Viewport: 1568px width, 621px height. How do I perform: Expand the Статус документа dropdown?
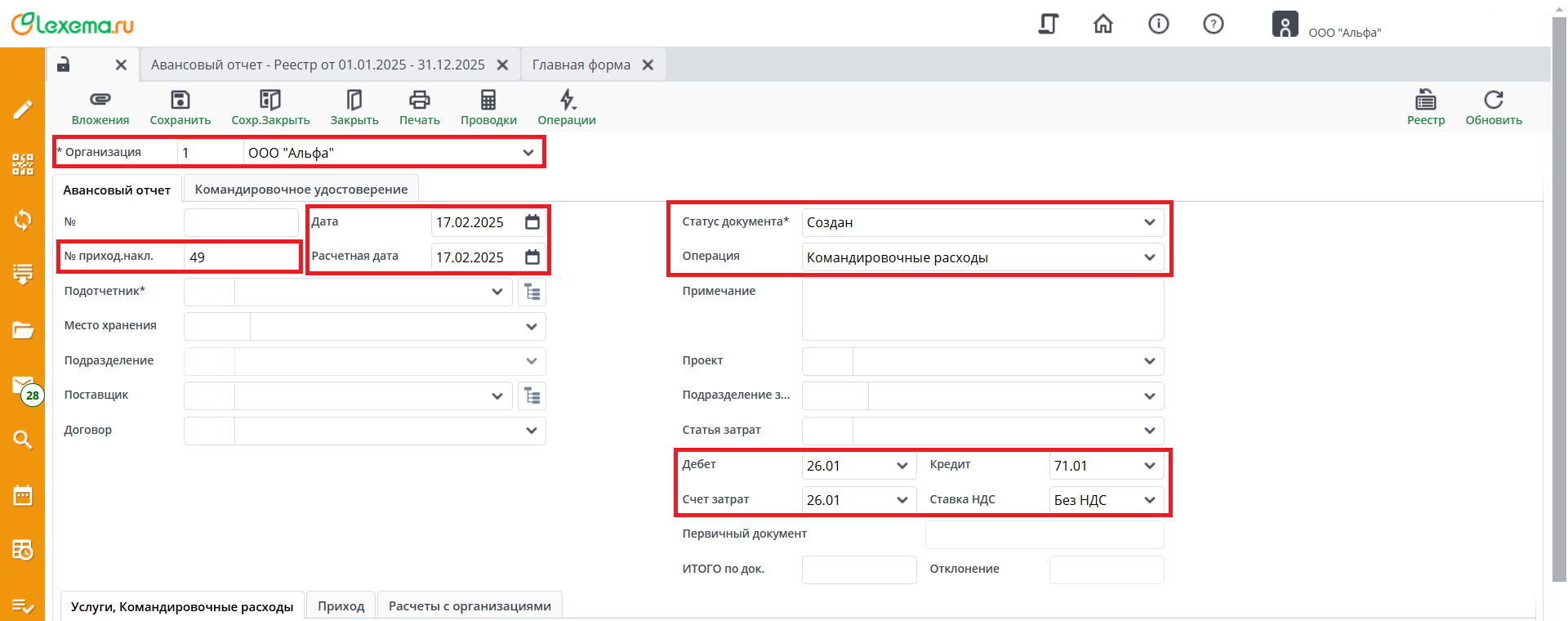[1149, 222]
